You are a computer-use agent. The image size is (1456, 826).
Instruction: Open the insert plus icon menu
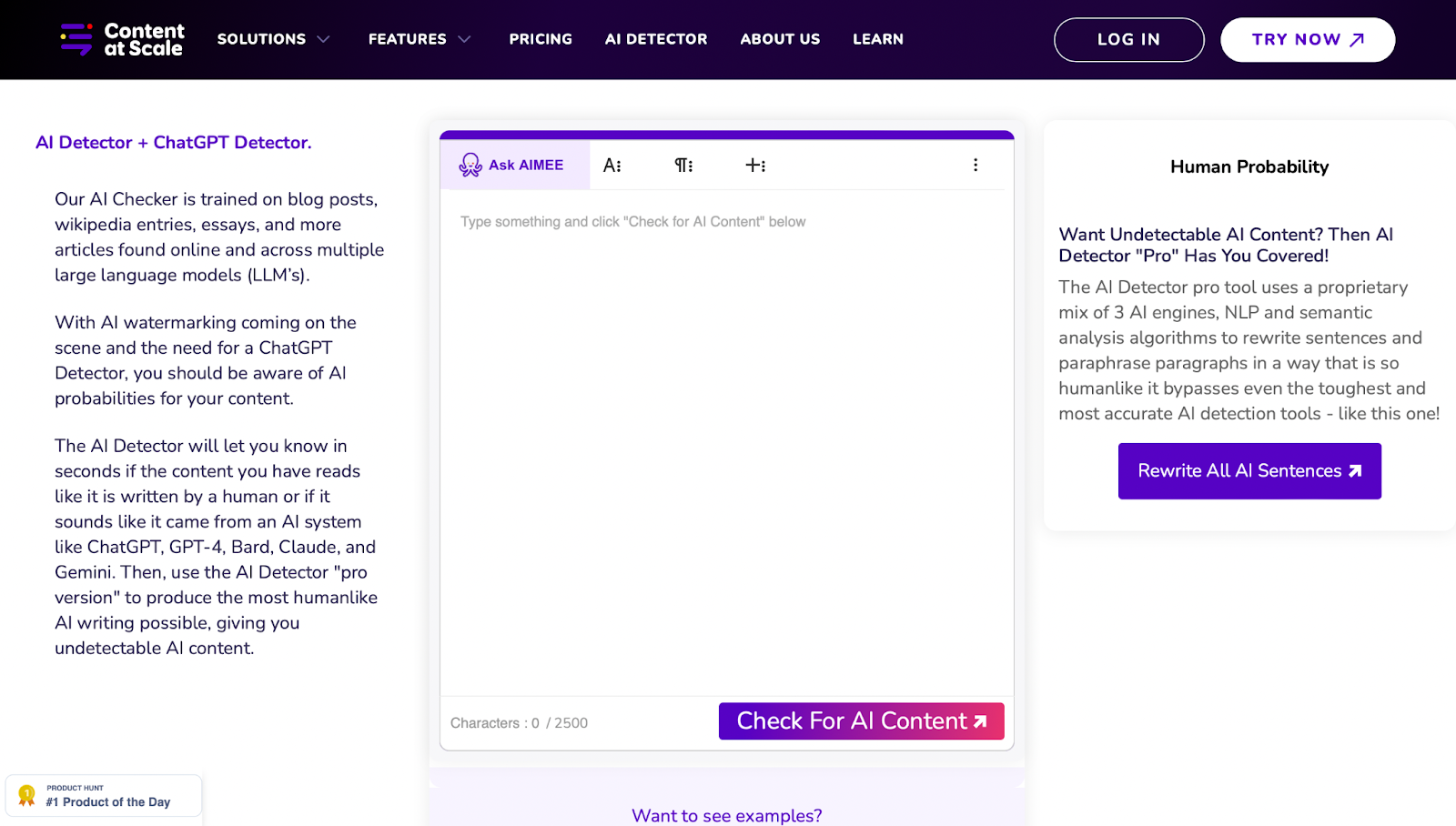[755, 165]
